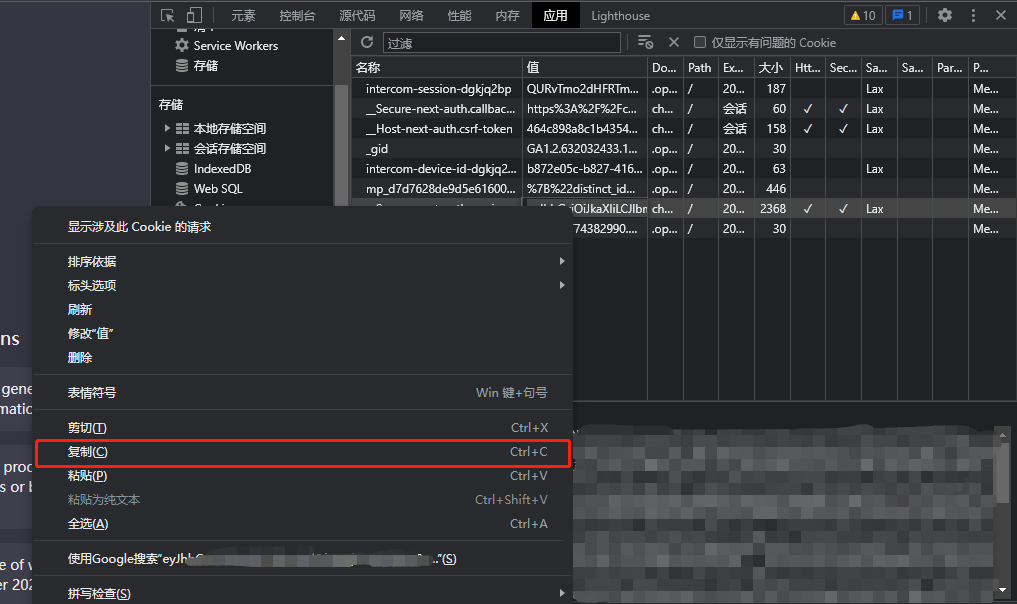The image size is (1017, 604).
Task: Open the warnings counter showing 10
Action: pos(862,15)
